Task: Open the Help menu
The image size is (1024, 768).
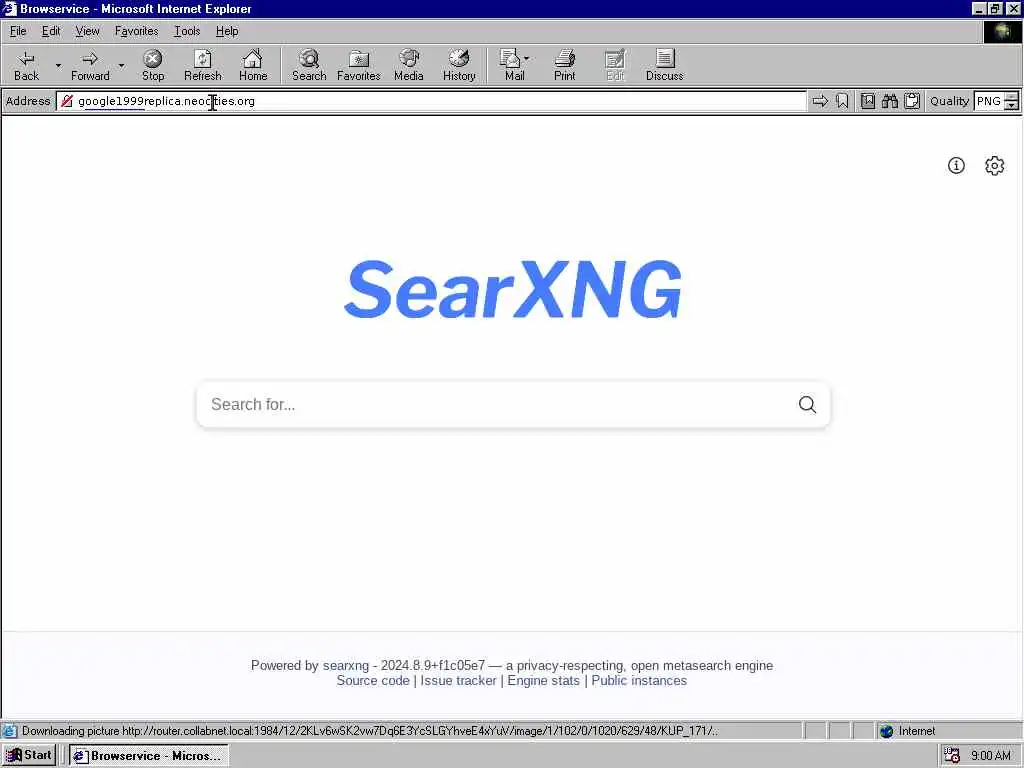Action: tap(227, 31)
